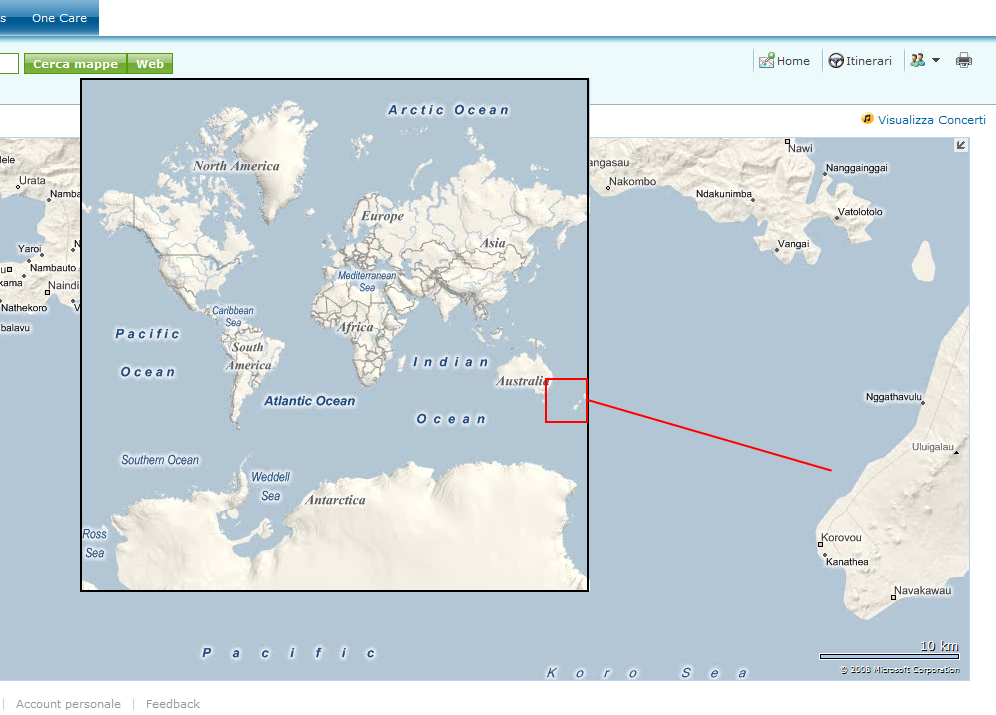Open the One Care tab
The image size is (996, 715).
tap(60, 18)
